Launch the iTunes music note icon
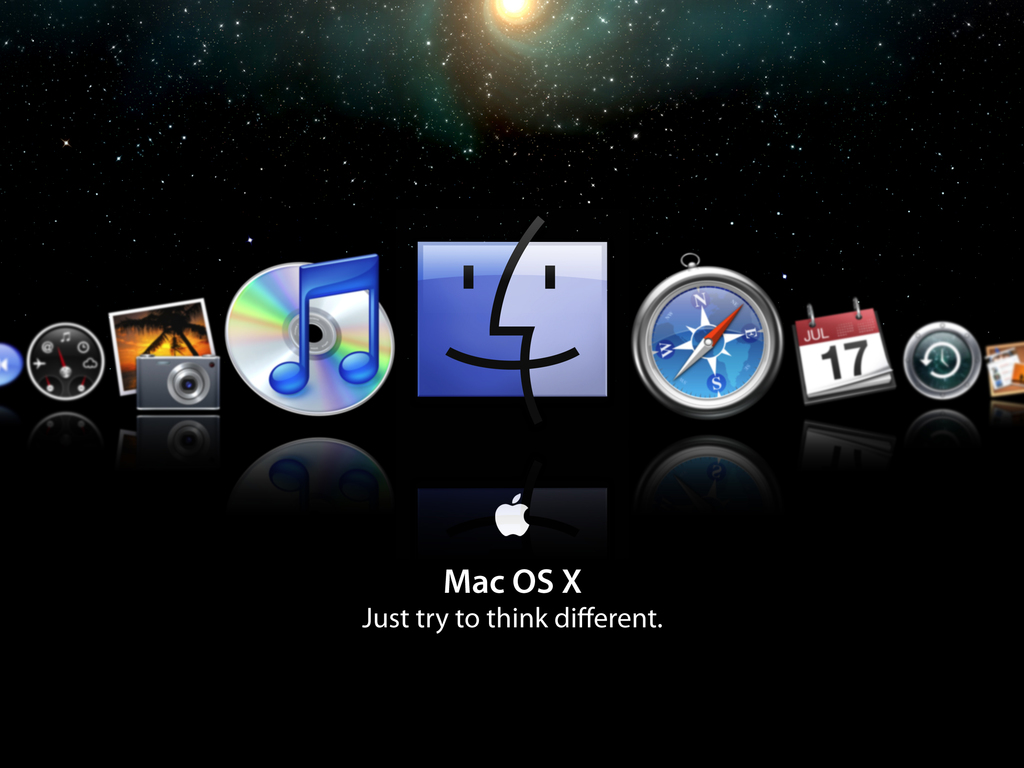 pyautogui.click(x=310, y=335)
